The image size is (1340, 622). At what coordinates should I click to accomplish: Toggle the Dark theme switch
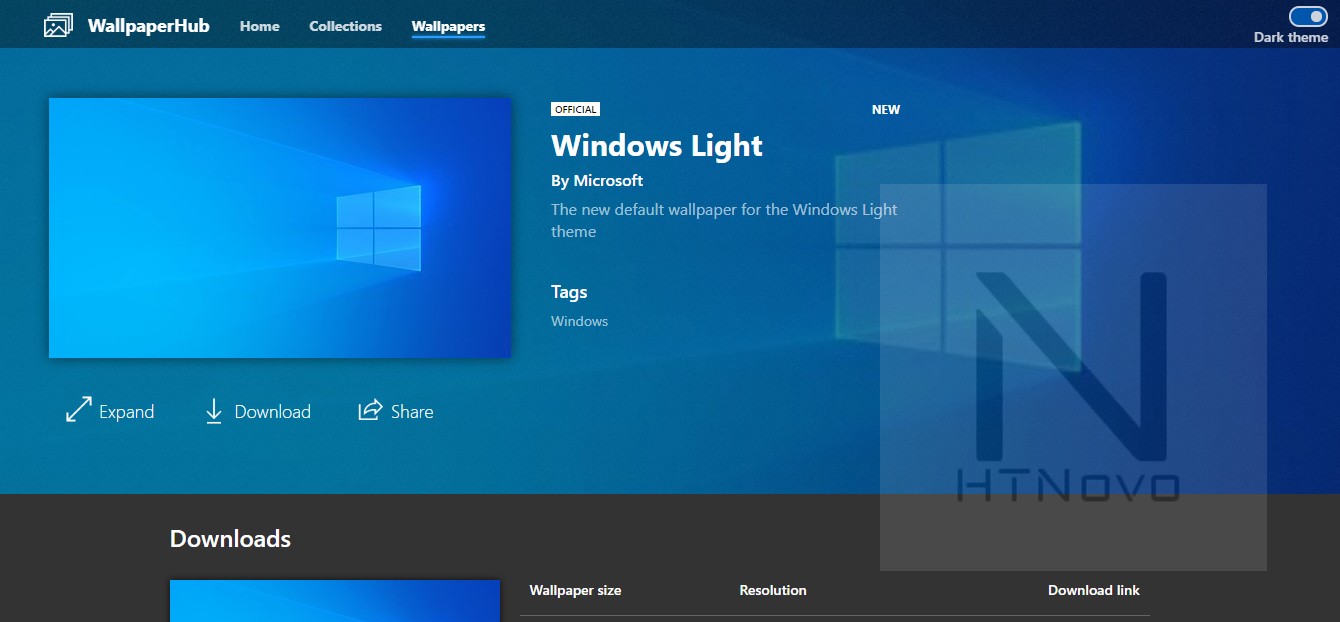point(1309,16)
